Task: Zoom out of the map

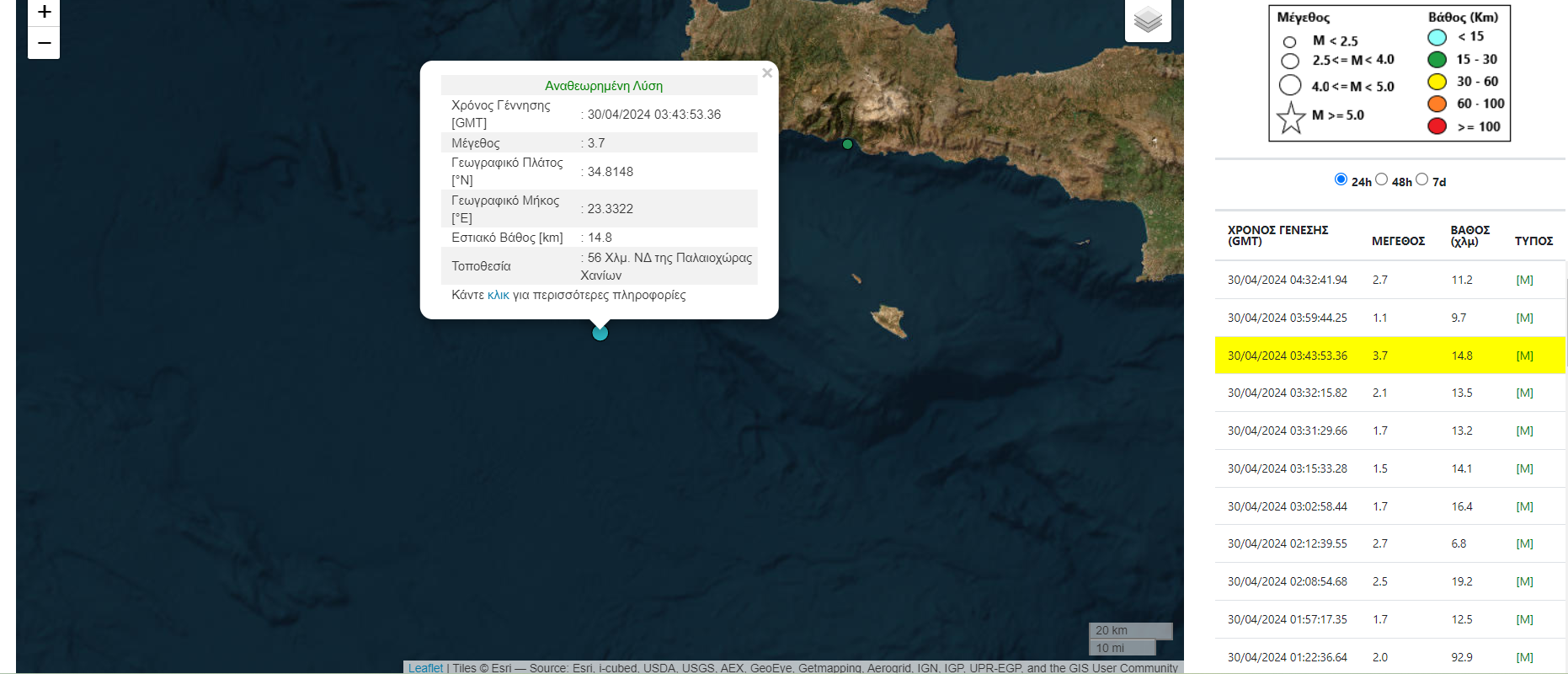Action: click(x=44, y=43)
